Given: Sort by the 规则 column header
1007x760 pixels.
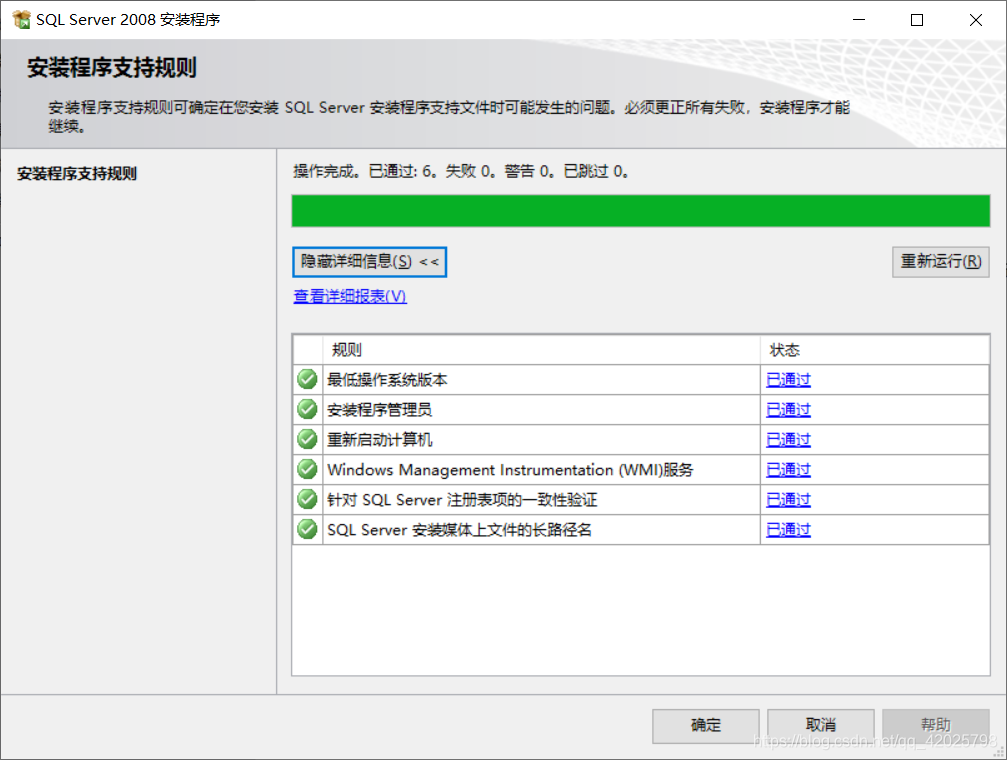Looking at the screenshot, I should [x=541, y=350].
